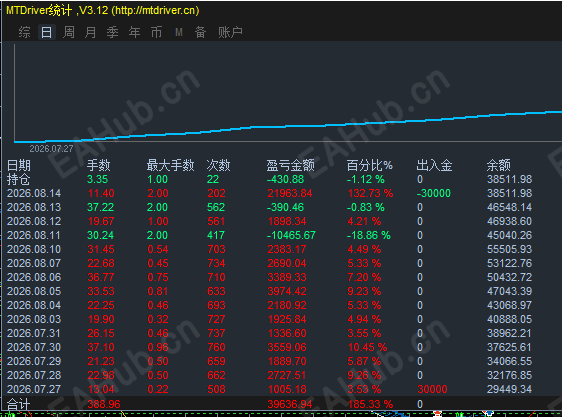The image size is (562, 417).
Task: Click the MTDriver统计 title with mtdriver.cn URL
Action: pyautogui.click(x=103, y=10)
